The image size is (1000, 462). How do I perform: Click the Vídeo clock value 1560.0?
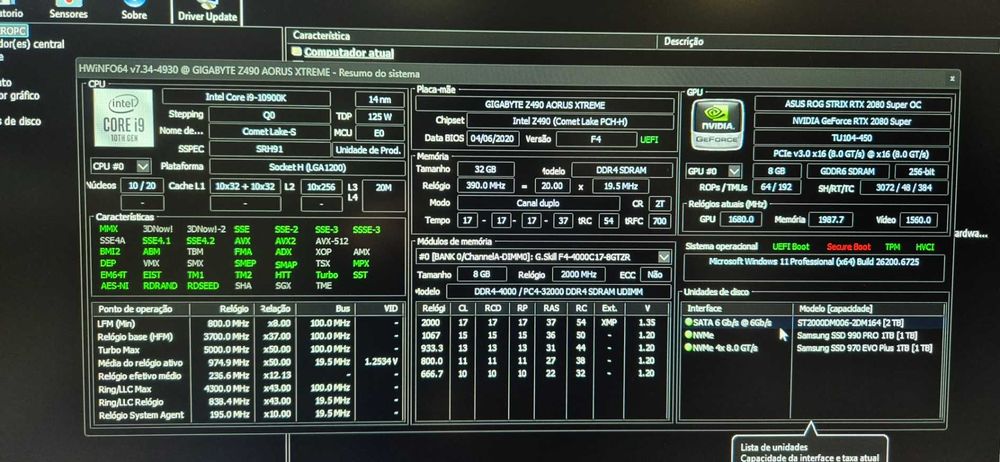pyautogui.click(x=919, y=220)
